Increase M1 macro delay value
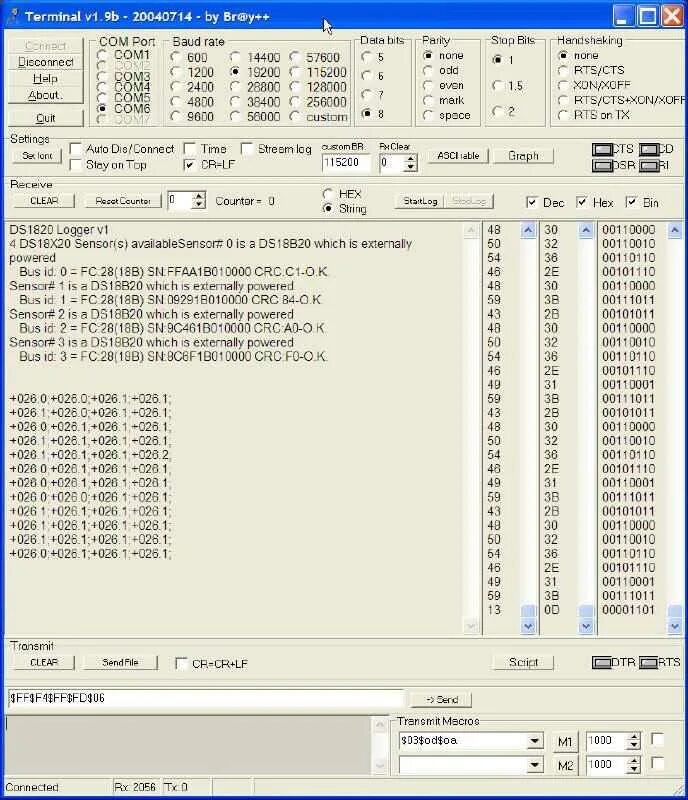The width and height of the screenshot is (688, 800). (633, 736)
